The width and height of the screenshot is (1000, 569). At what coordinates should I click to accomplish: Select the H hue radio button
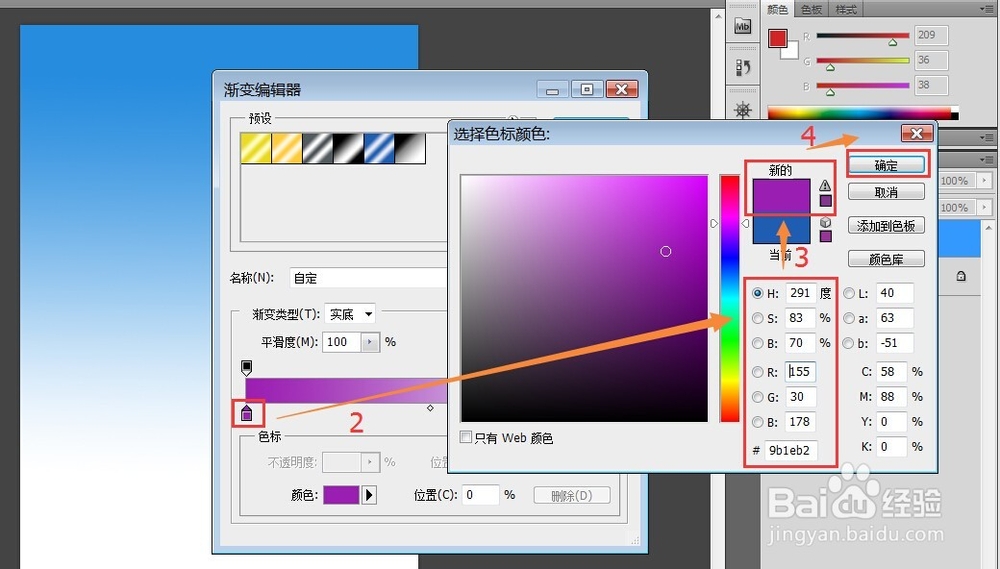pos(758,293)
